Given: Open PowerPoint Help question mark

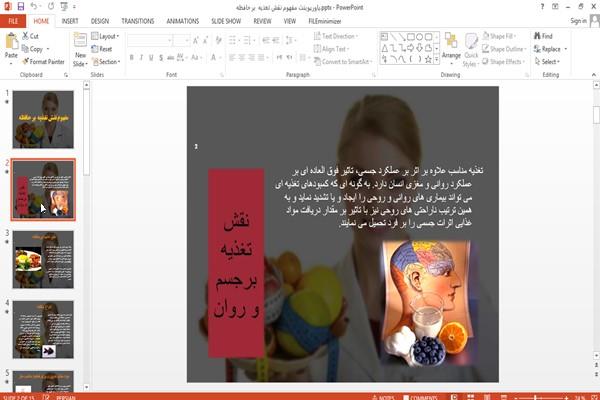Looking at the screenshot, I should [x=542, y=7].
